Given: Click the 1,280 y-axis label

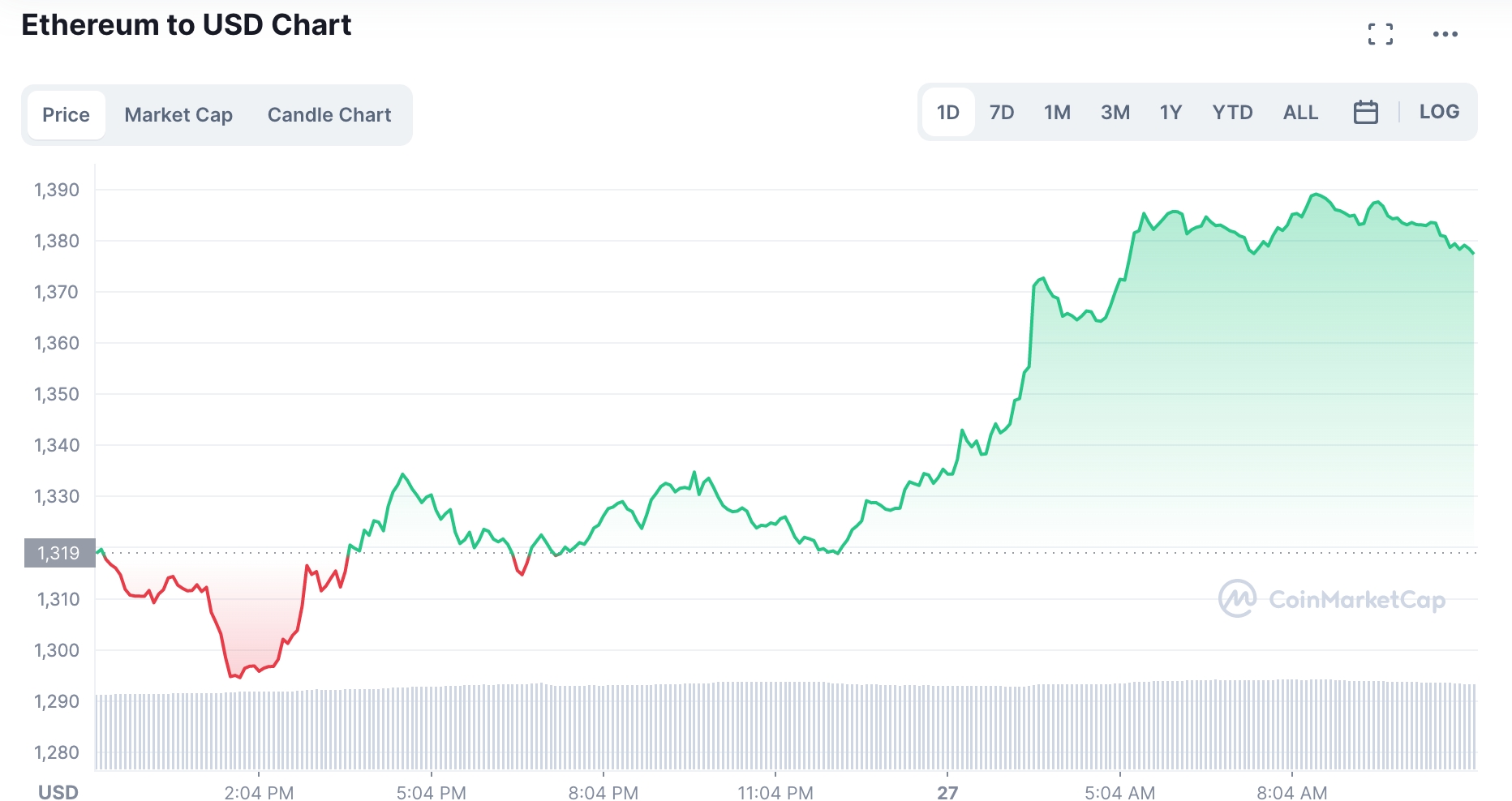Looking at the screenshot, I should coord(57,752).
